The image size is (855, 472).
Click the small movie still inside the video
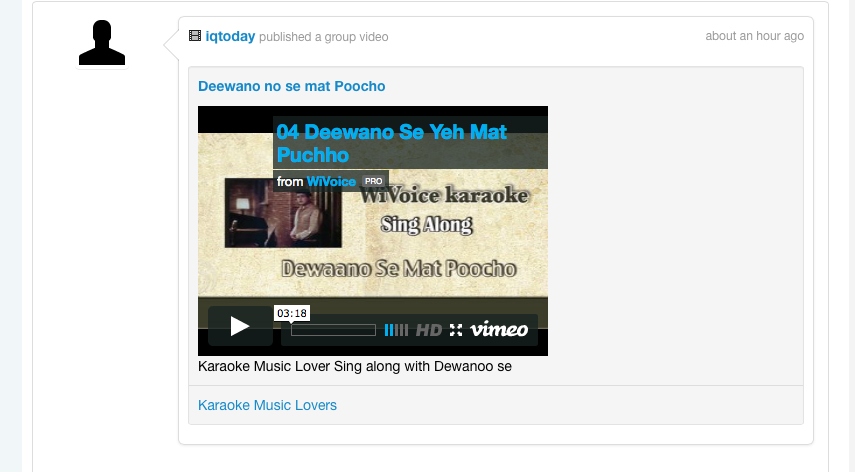(283, 213)
